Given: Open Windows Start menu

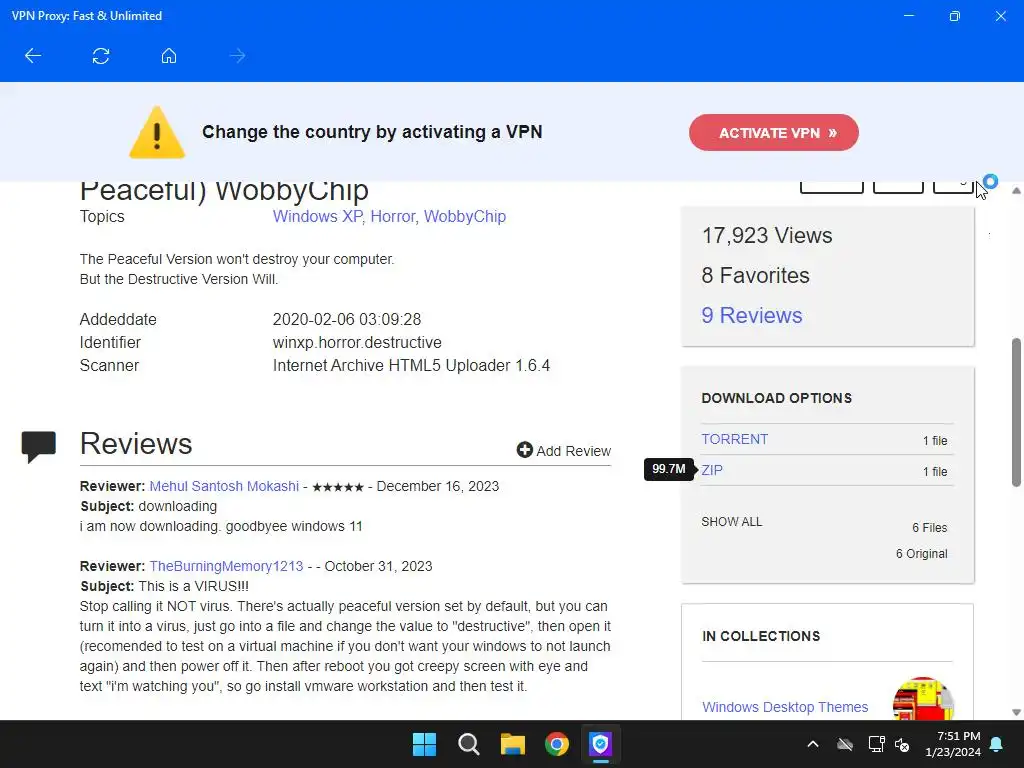Looking at the screenshot, I should point(424,744).
